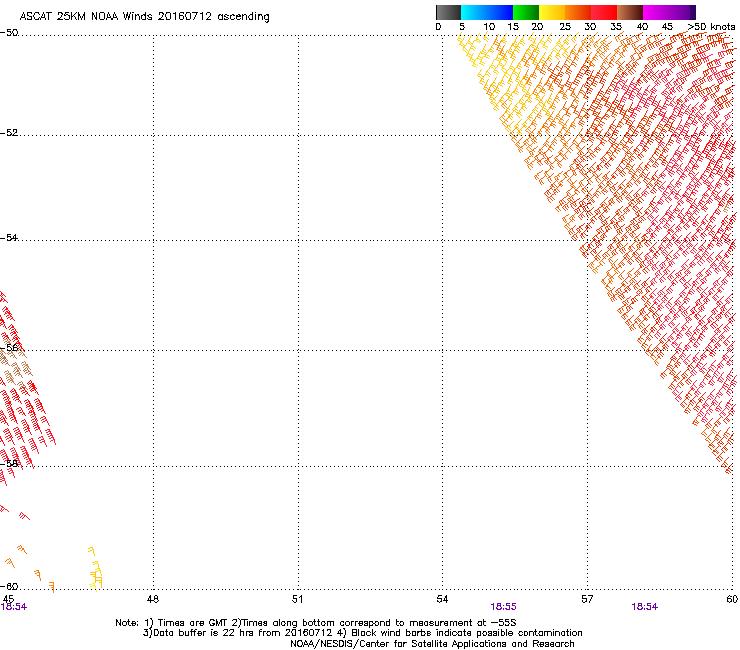The image size is (740, 650).
Task: Click the '-54' latitude axis label
Action: click(x=9, y=237)
